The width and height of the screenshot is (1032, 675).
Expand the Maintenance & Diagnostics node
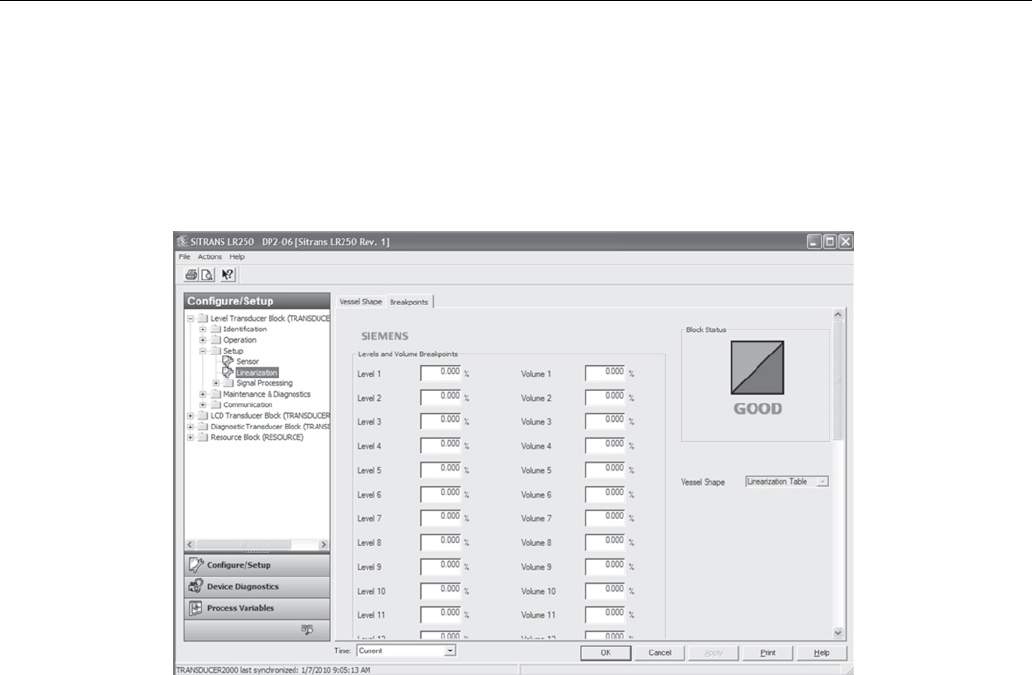click(x=203, y=394)
